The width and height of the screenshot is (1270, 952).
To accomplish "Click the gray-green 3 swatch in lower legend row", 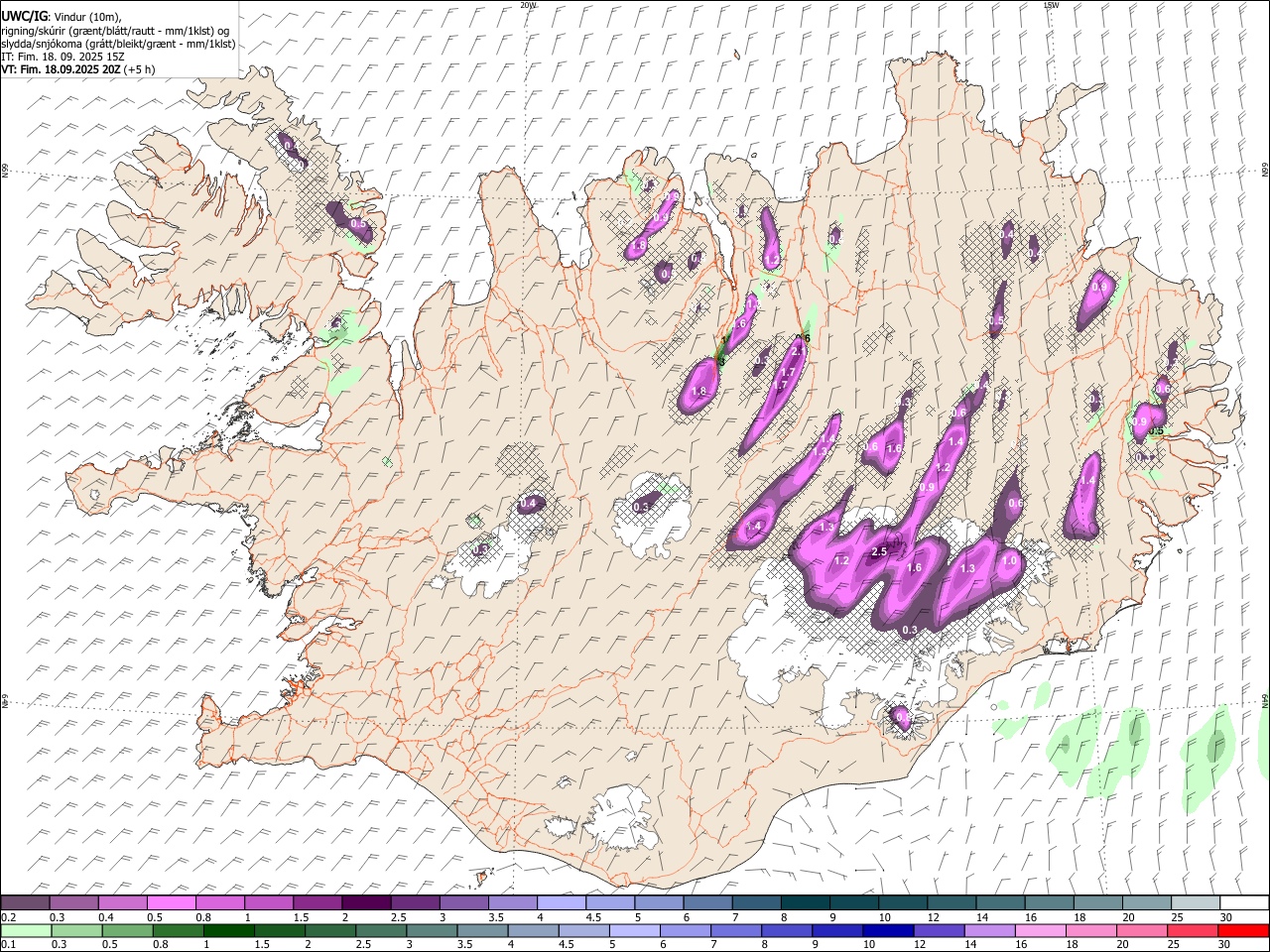I will 432,930.
